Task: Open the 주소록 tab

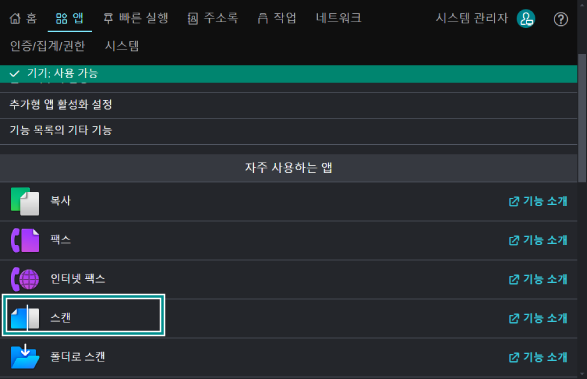Action: click(x=213, y=18)
